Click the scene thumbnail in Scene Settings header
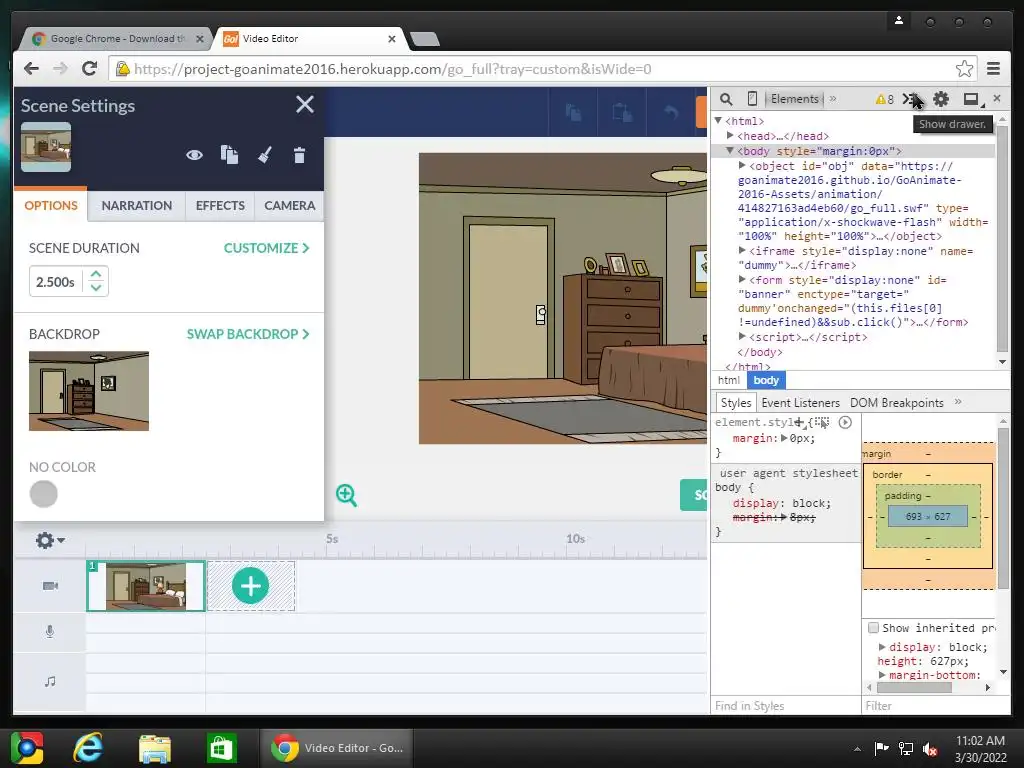This screenshot has width=1024, height=768. [x=46, y=147]
